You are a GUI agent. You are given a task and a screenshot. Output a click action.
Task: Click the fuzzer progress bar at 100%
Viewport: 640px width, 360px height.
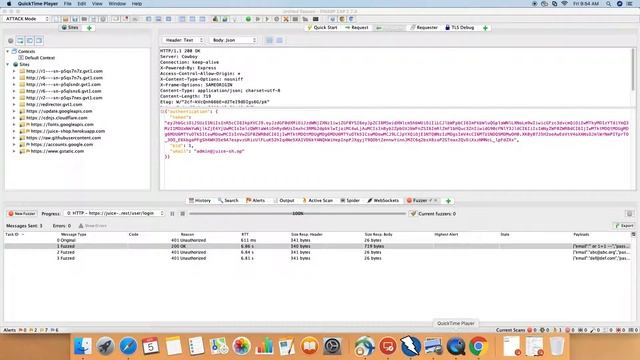click(x=298, y=213)
